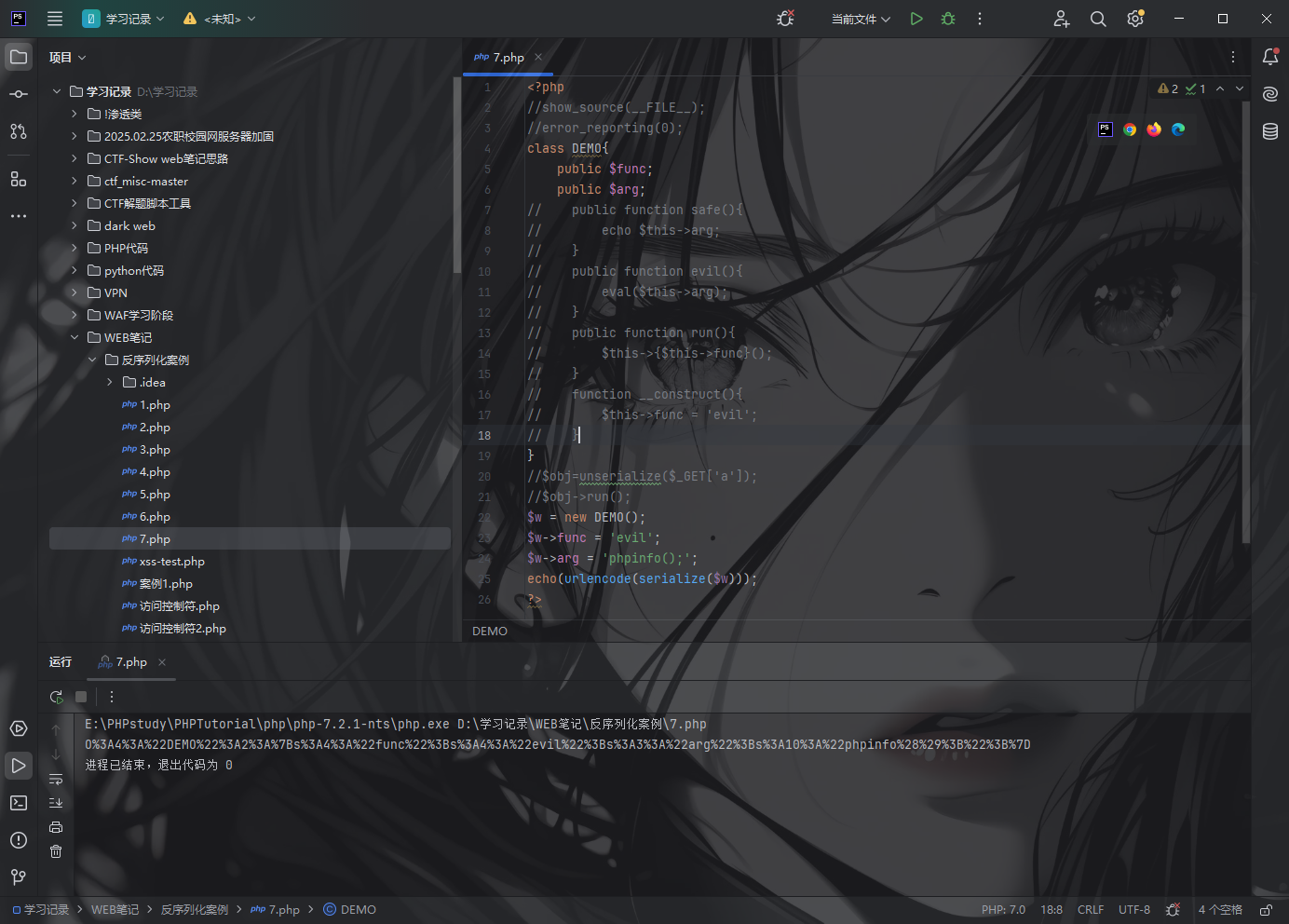Print the console output
This screenshot has height=924, width=1289.
56,827
